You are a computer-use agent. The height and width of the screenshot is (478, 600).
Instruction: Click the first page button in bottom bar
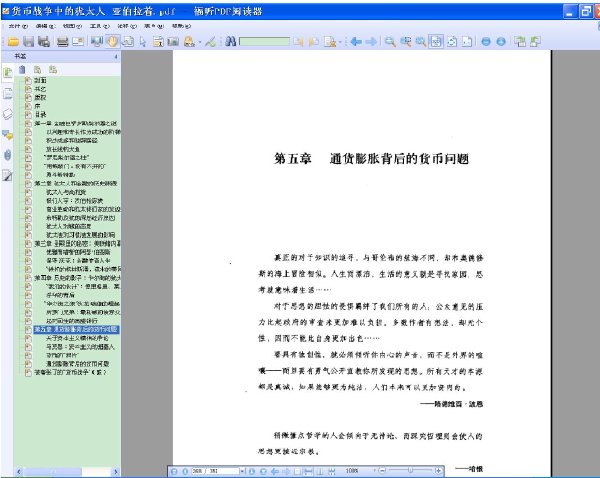174,471
